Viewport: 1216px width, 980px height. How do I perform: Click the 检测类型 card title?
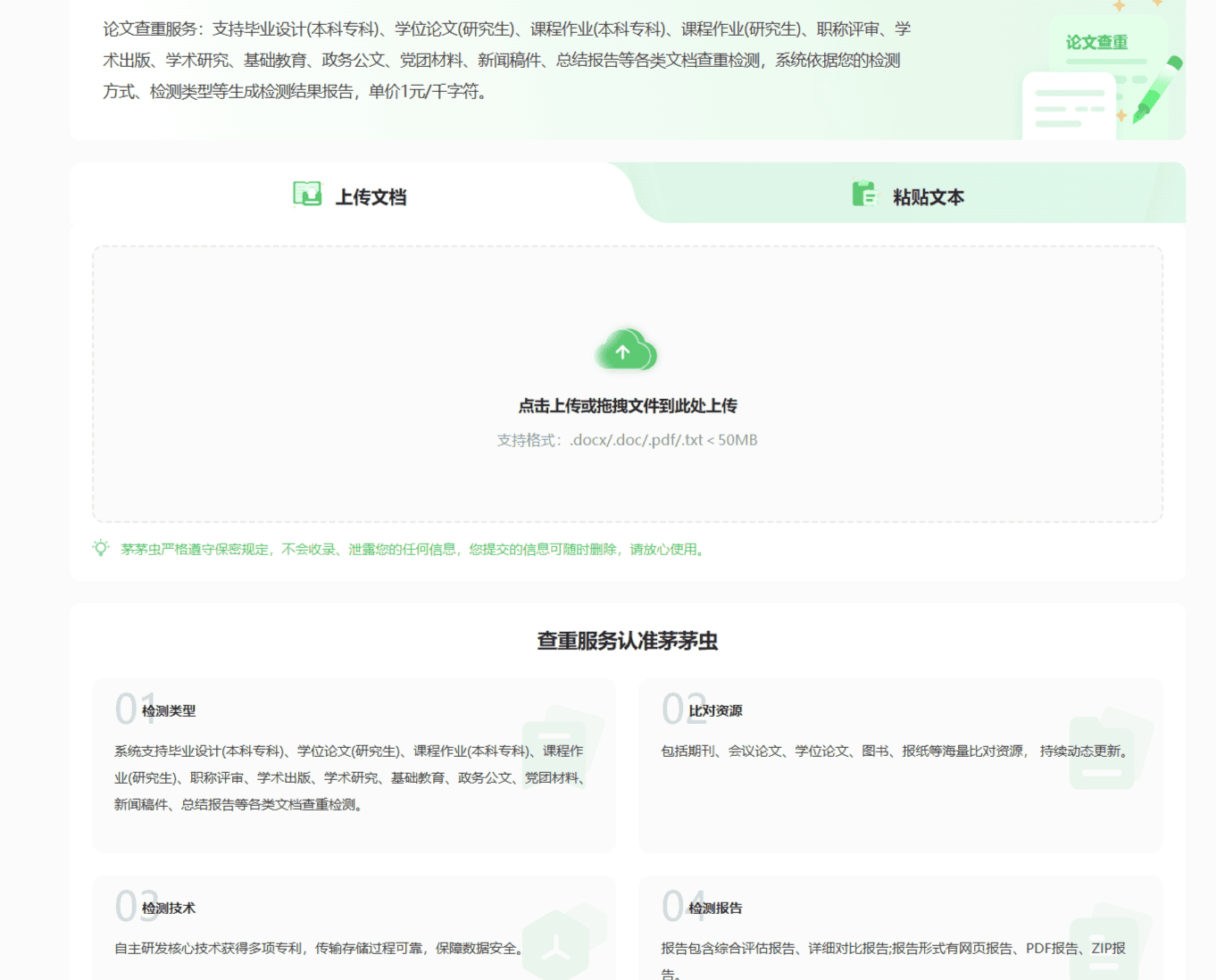click(x=169, y=711)
